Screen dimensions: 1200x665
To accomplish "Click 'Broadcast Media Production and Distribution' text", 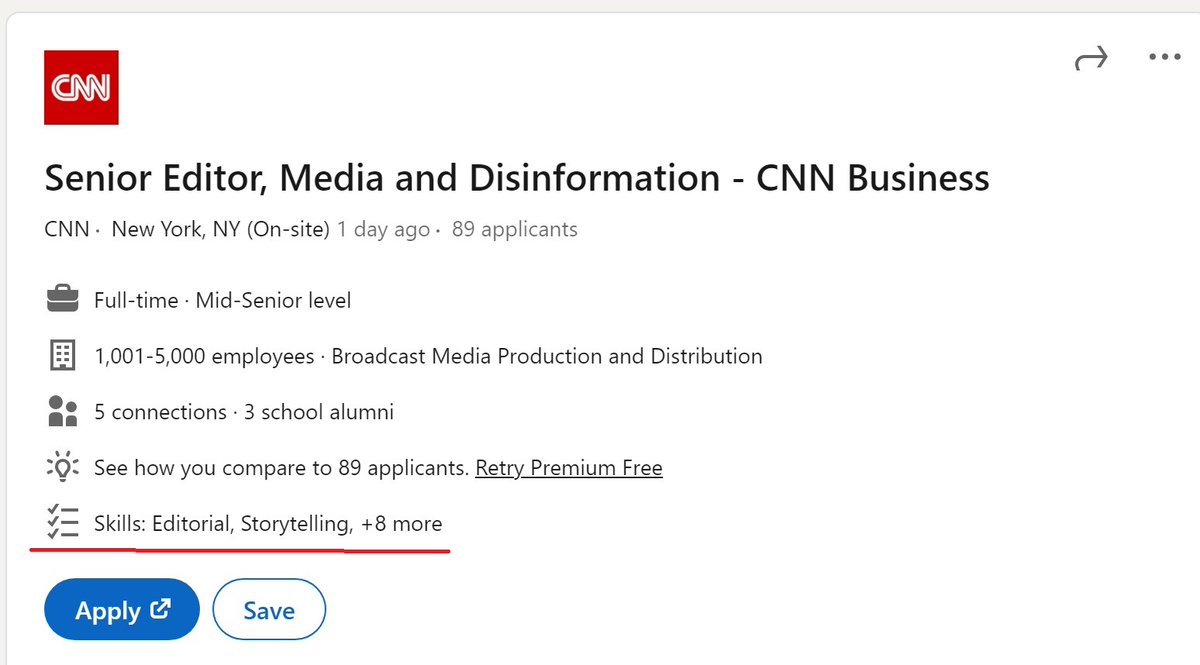I will [547, 355].
